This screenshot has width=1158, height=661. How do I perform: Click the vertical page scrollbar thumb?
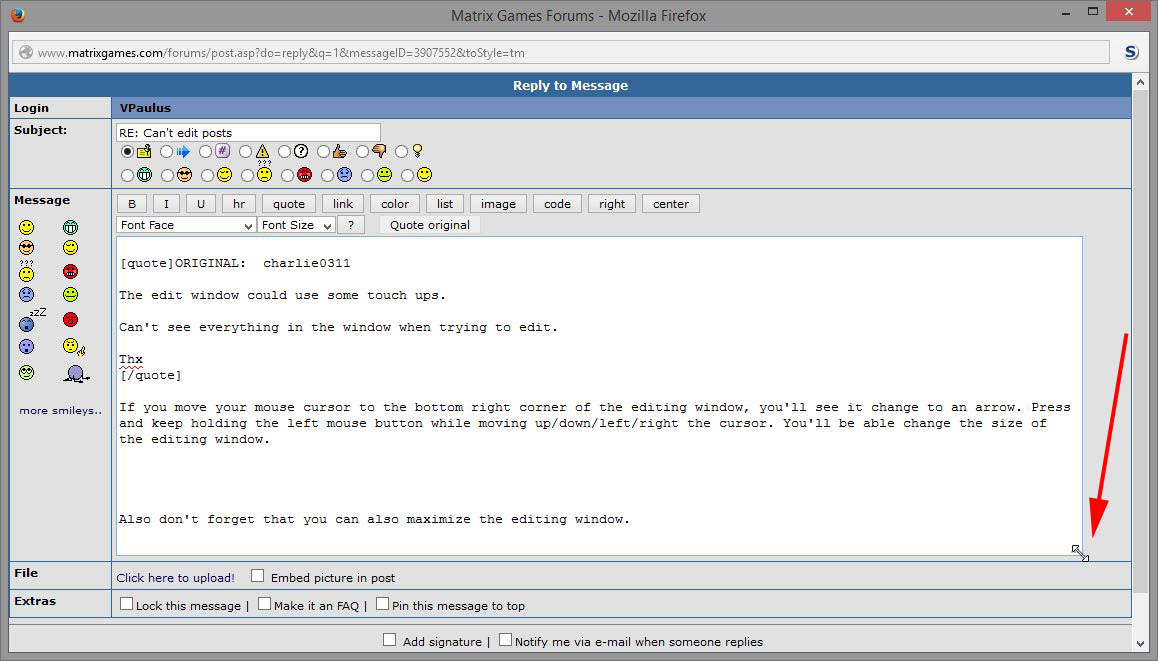pyautogui.click(x=1140, y=341)
